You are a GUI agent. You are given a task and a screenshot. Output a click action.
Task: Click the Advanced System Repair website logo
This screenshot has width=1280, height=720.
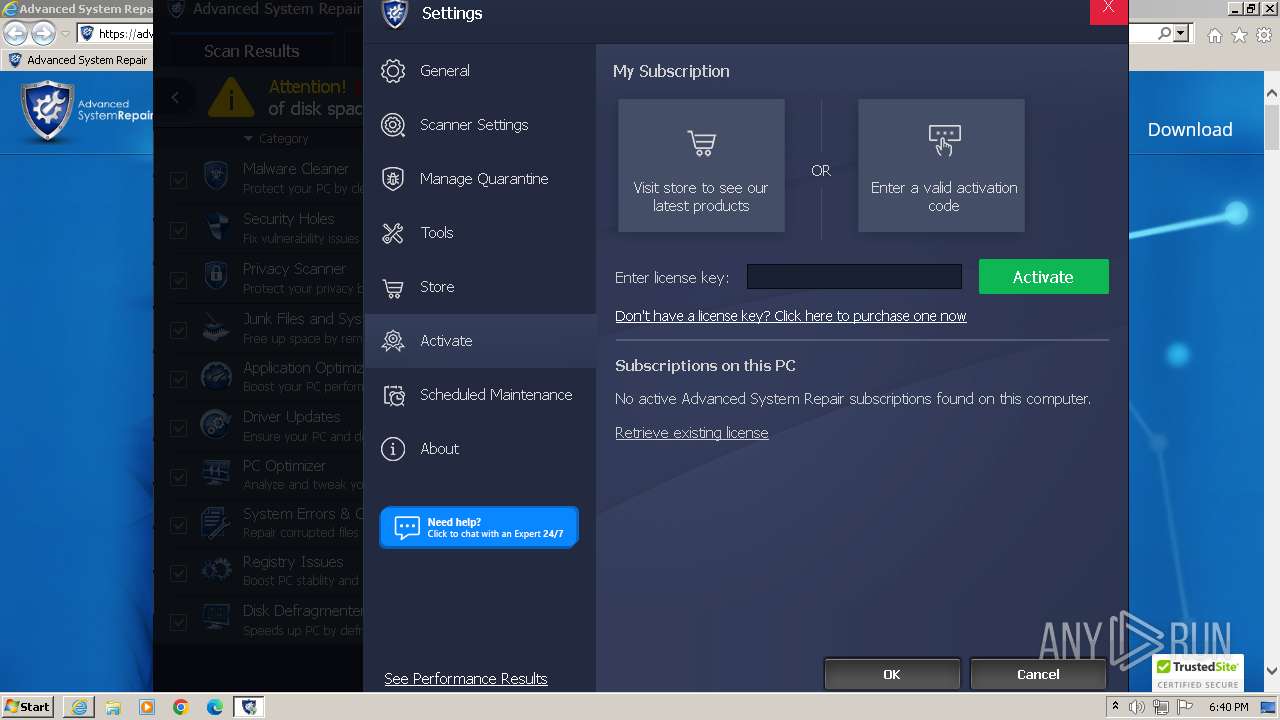click(x=88, y=111)
